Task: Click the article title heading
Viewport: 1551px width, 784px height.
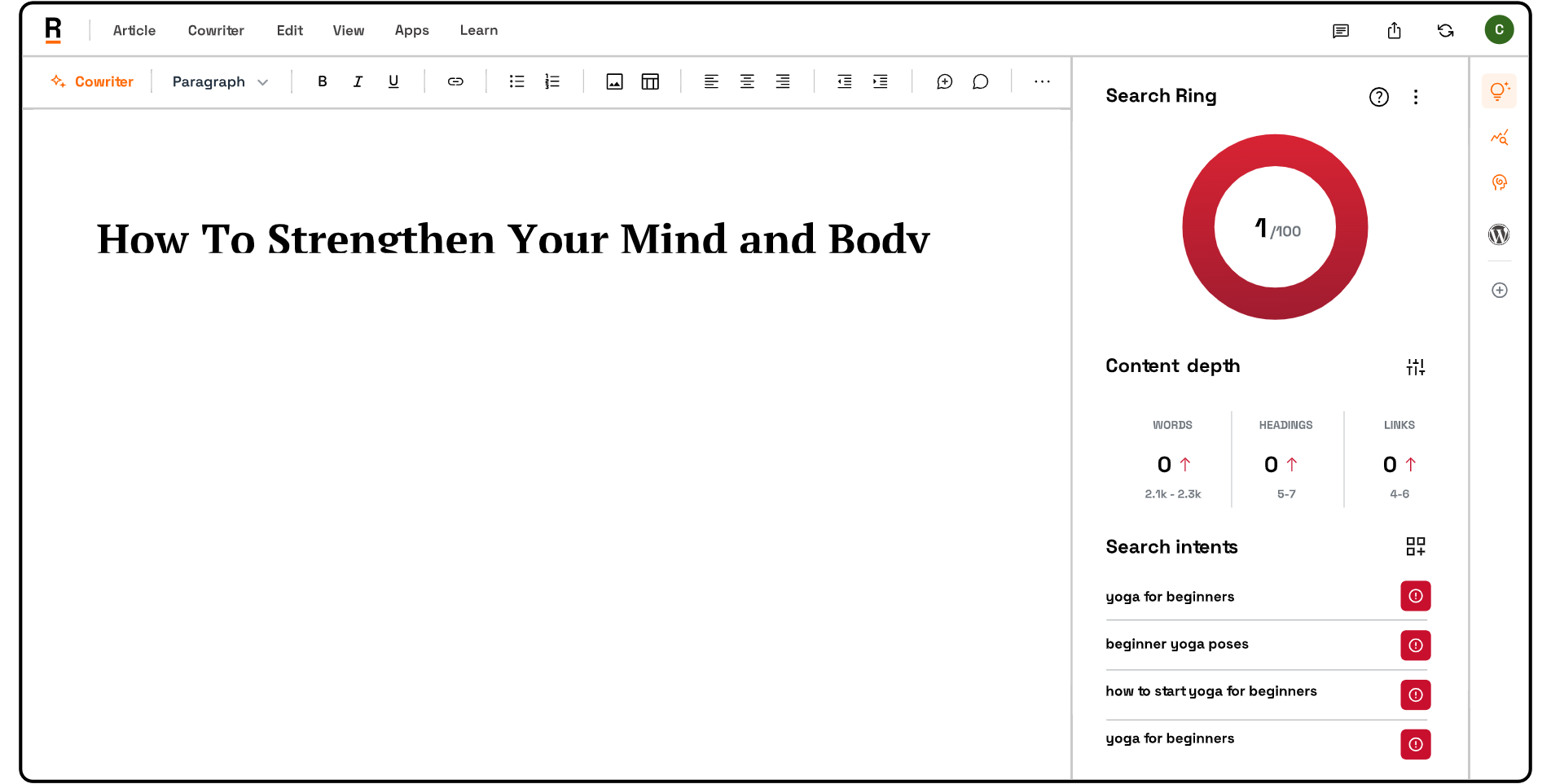Action: point(513,238)
